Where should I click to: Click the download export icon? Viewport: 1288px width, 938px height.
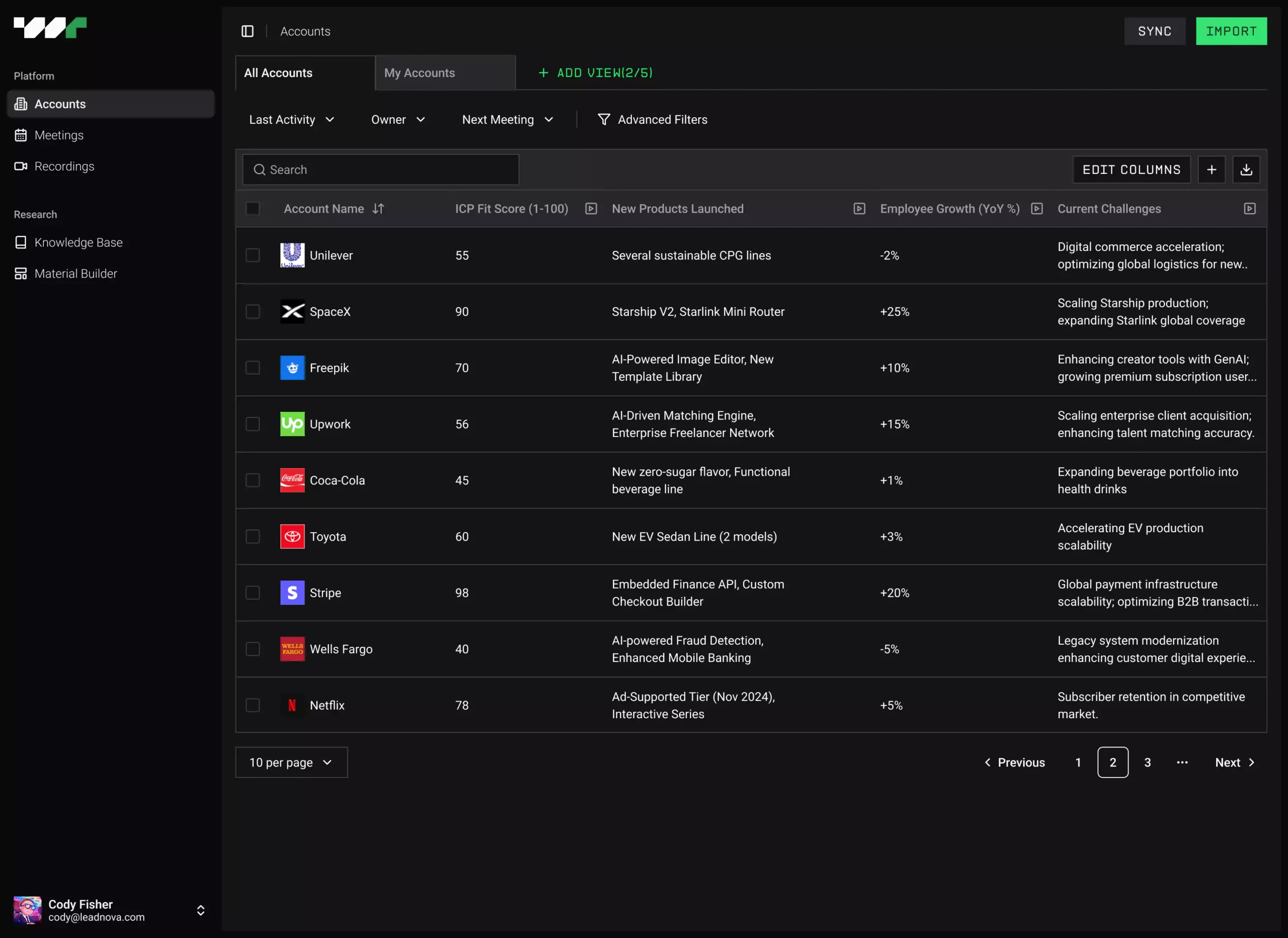[x=1246, y=170]
